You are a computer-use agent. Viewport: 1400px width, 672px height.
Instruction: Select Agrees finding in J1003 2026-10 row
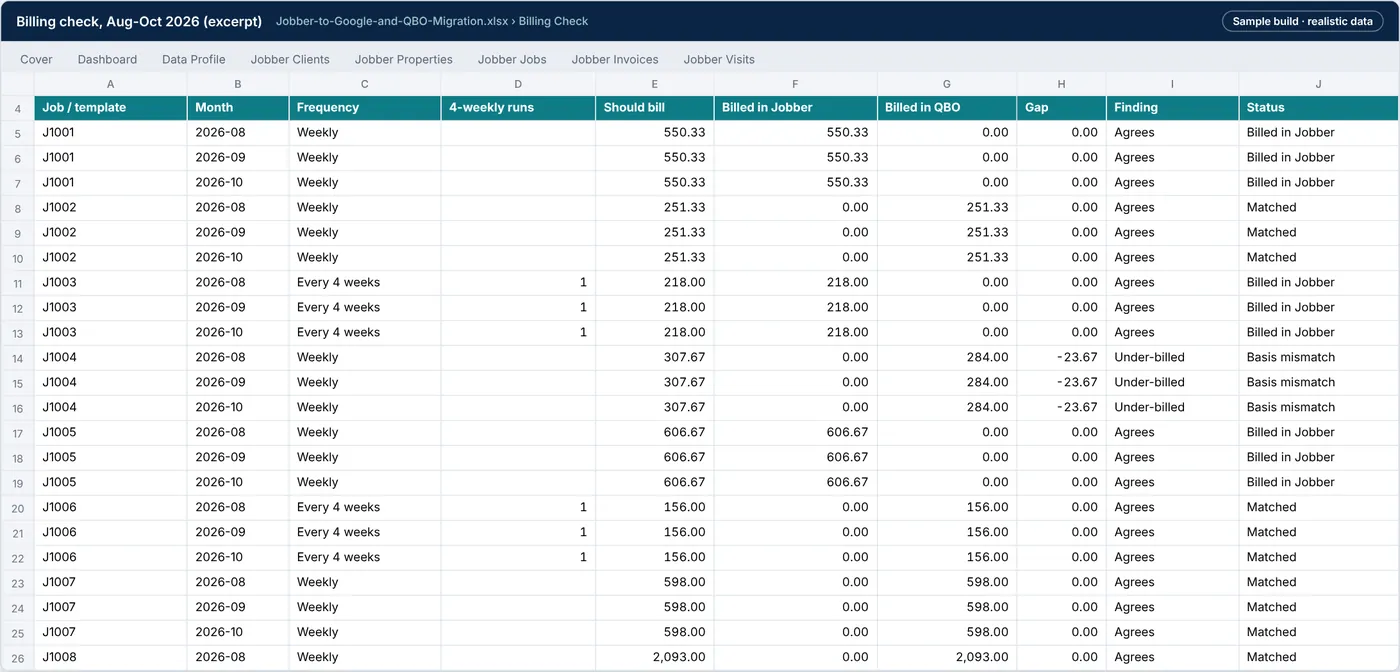click(x=1172, y=332)
